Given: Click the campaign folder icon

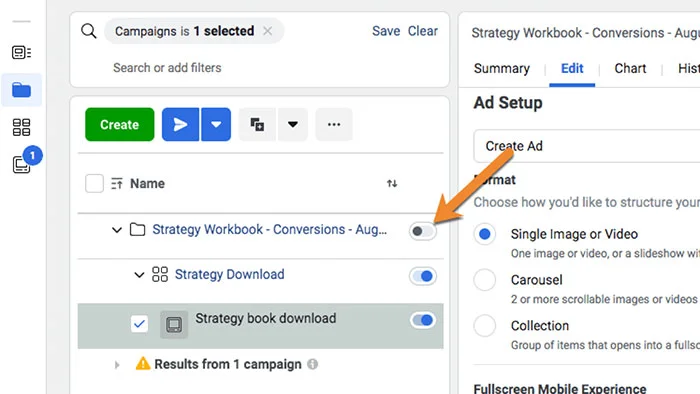Looking at the screenshot, I should coord(138,229).
